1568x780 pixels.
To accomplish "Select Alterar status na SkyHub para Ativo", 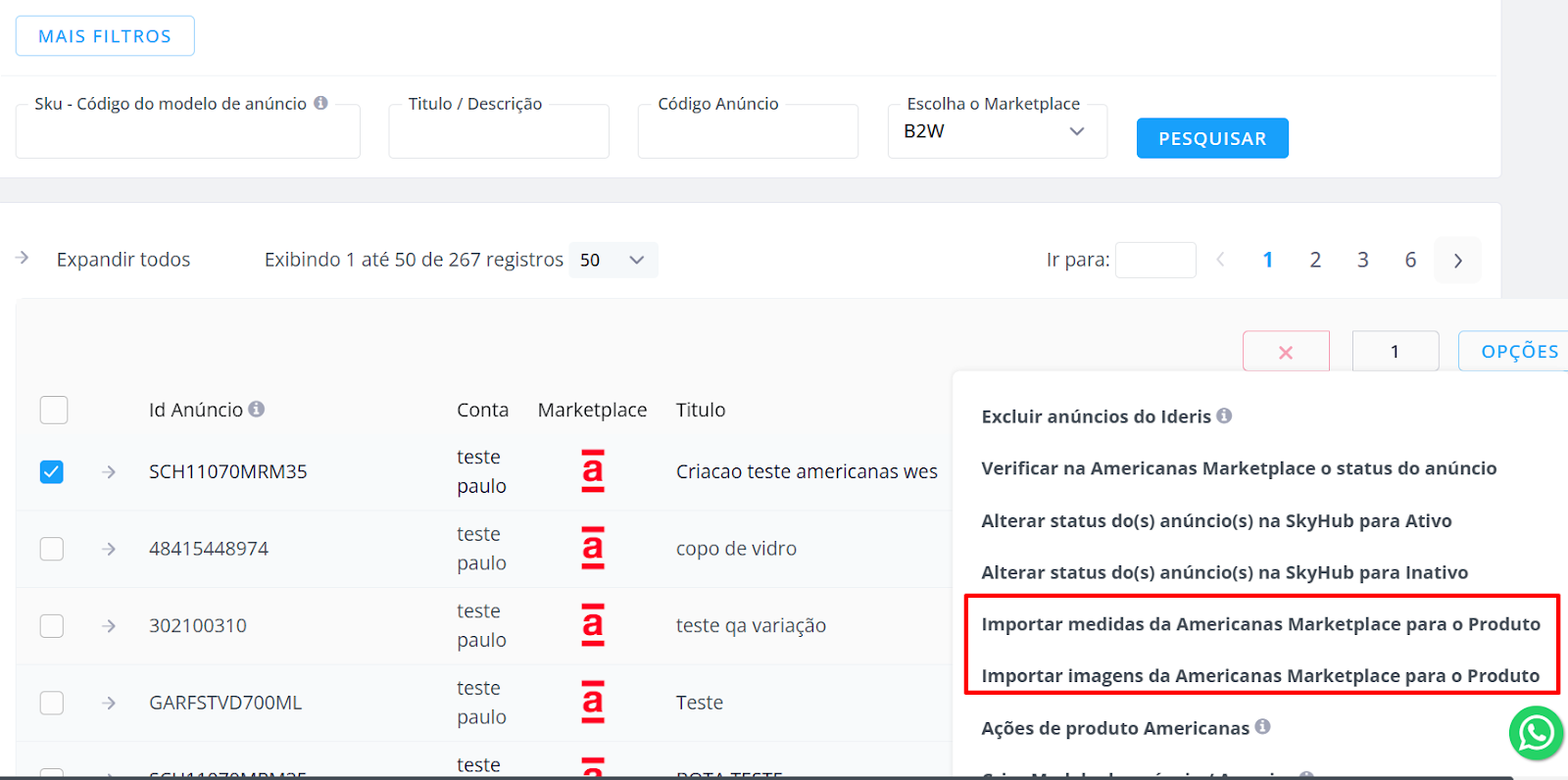I will 1216,521.
